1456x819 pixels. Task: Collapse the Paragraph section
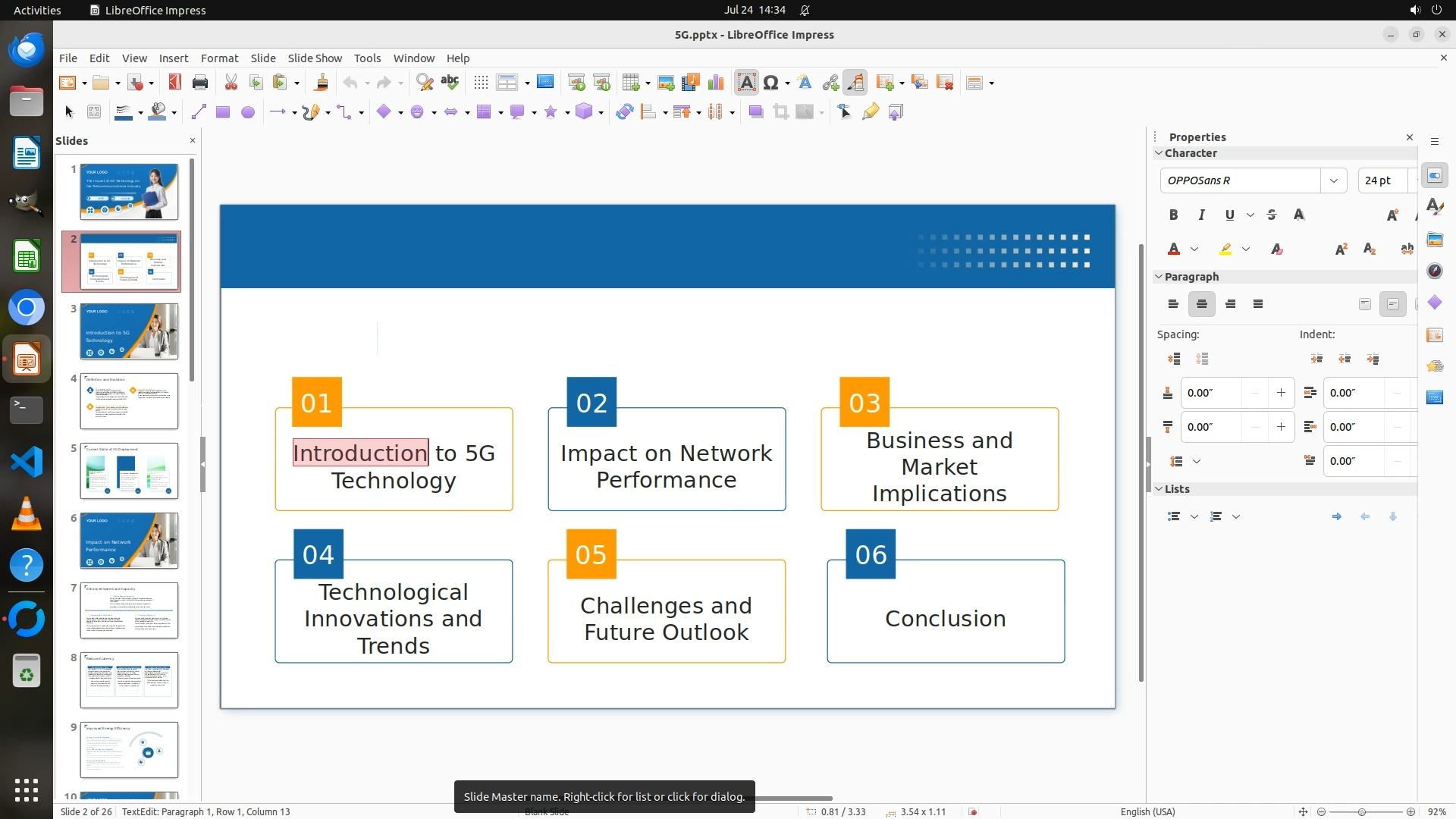pyautogui.click(x=1159, y=277)
